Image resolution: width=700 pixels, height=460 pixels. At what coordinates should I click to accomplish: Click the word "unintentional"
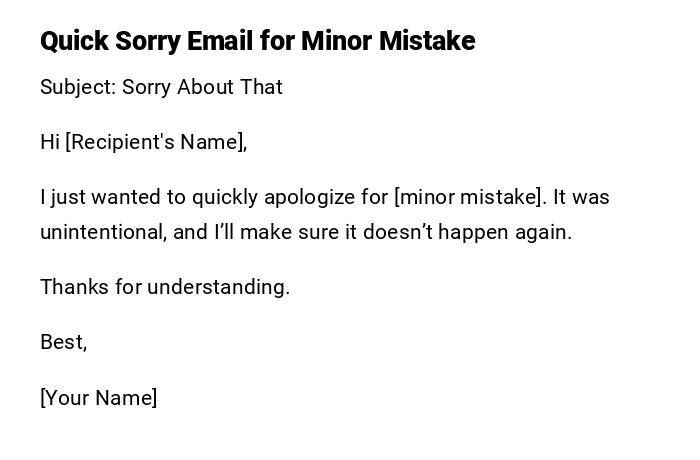tap(103, 232)
